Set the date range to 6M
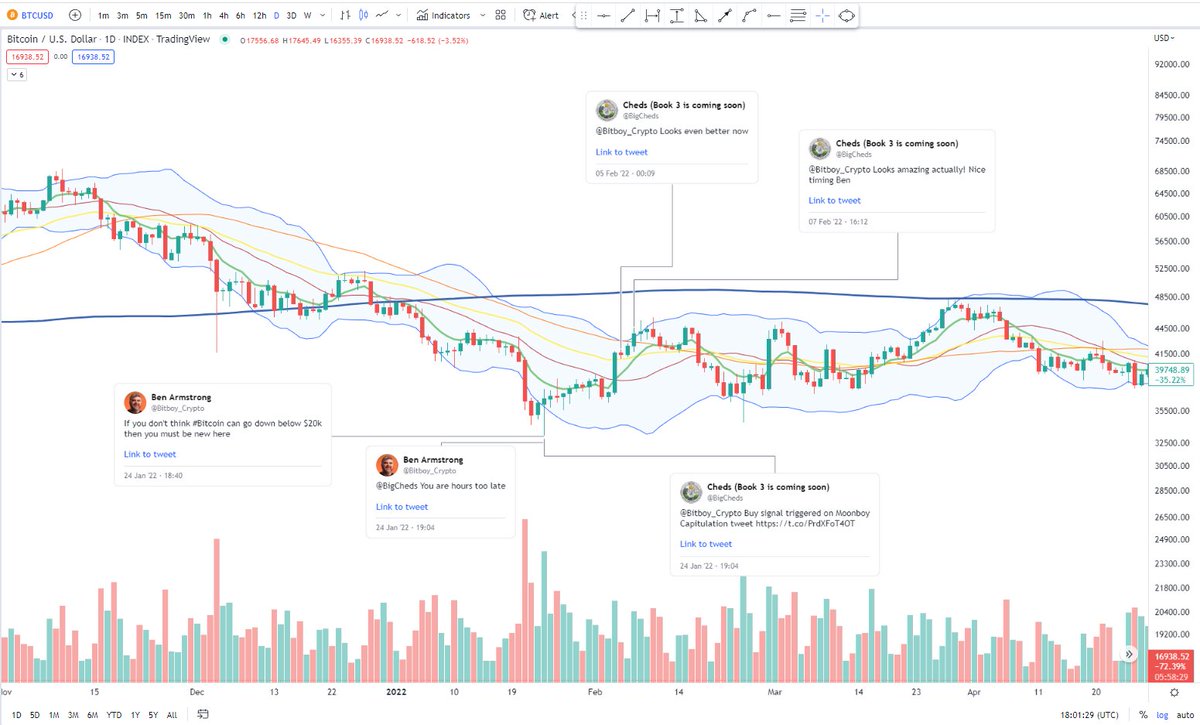 [93, 715]
